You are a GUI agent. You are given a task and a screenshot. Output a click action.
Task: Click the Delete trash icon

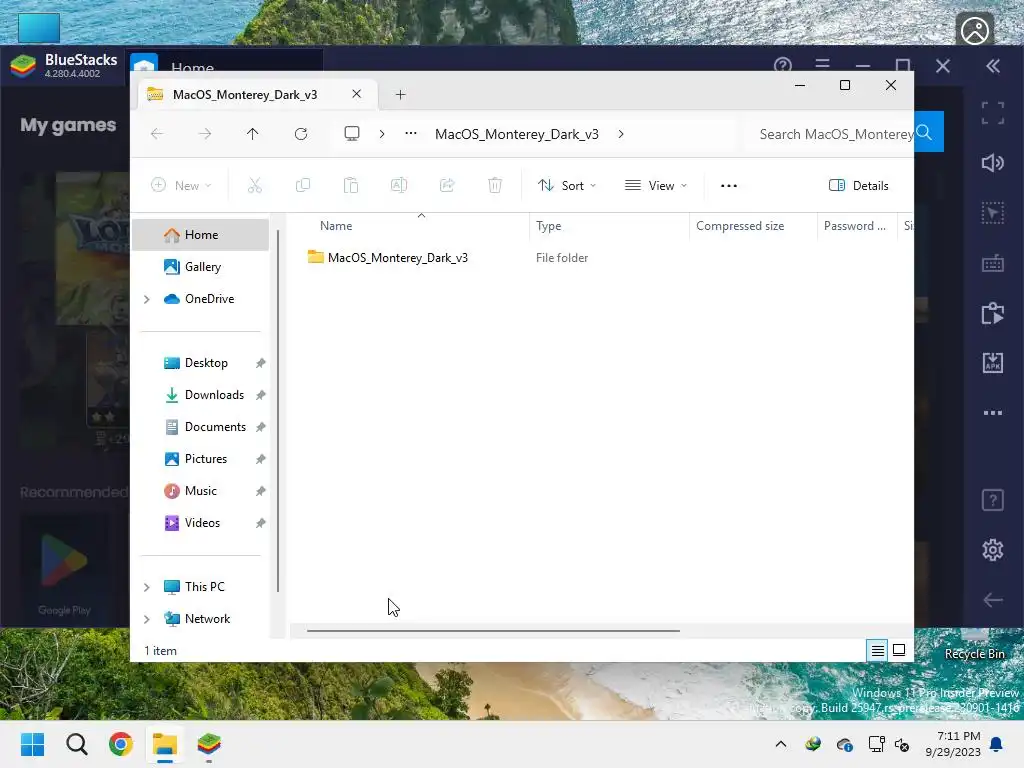[495, 185]
